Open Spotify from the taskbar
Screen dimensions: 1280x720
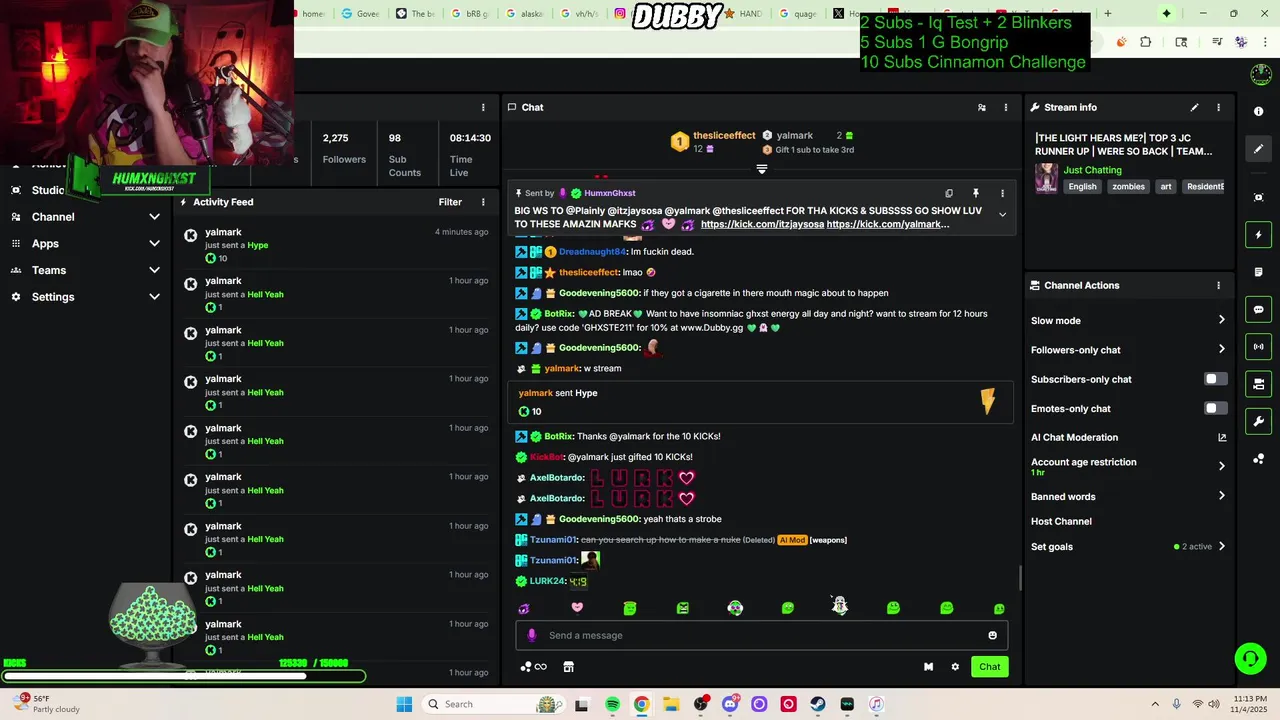[x=612, y=704]
